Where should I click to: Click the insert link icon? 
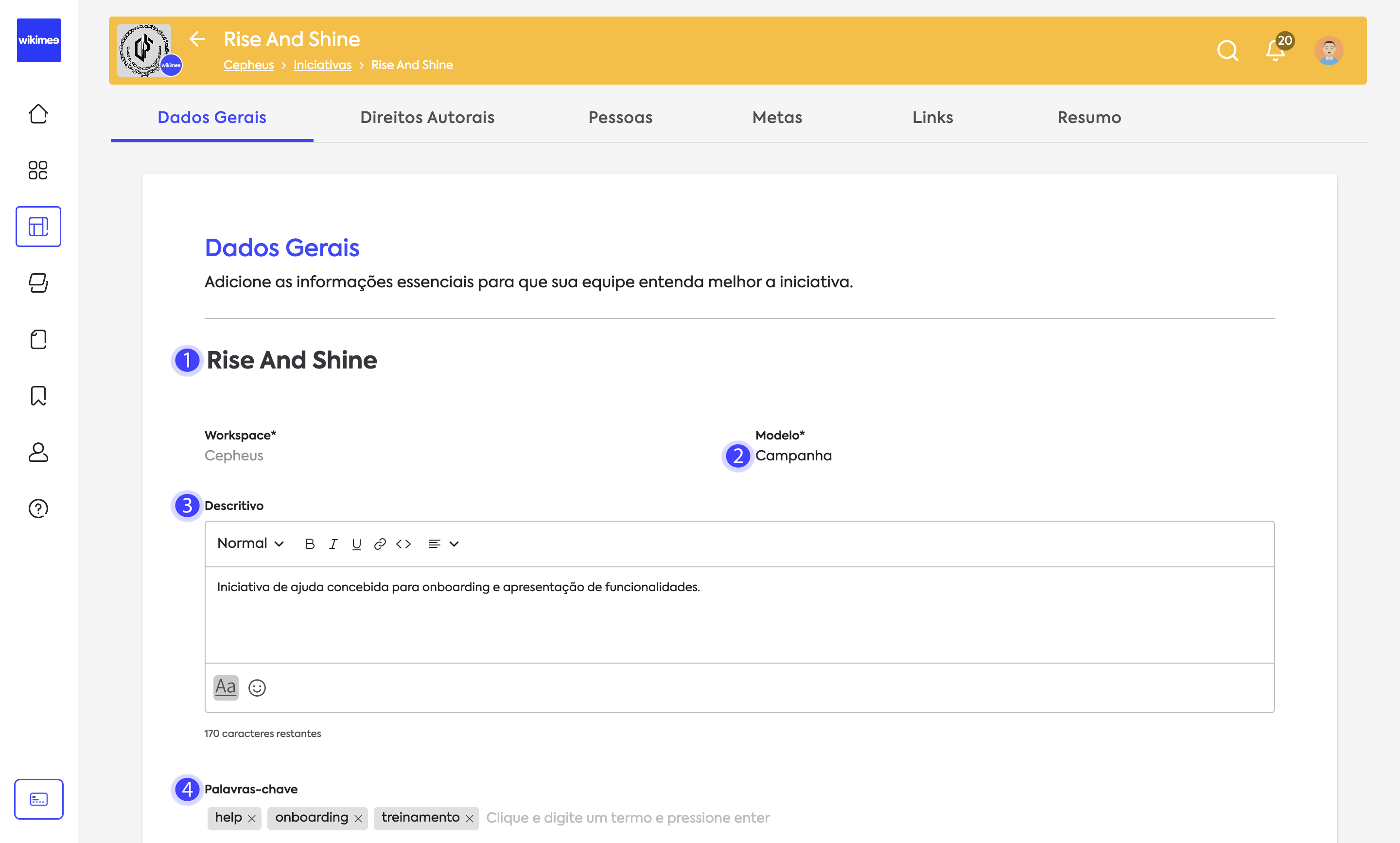pos(380,544)
